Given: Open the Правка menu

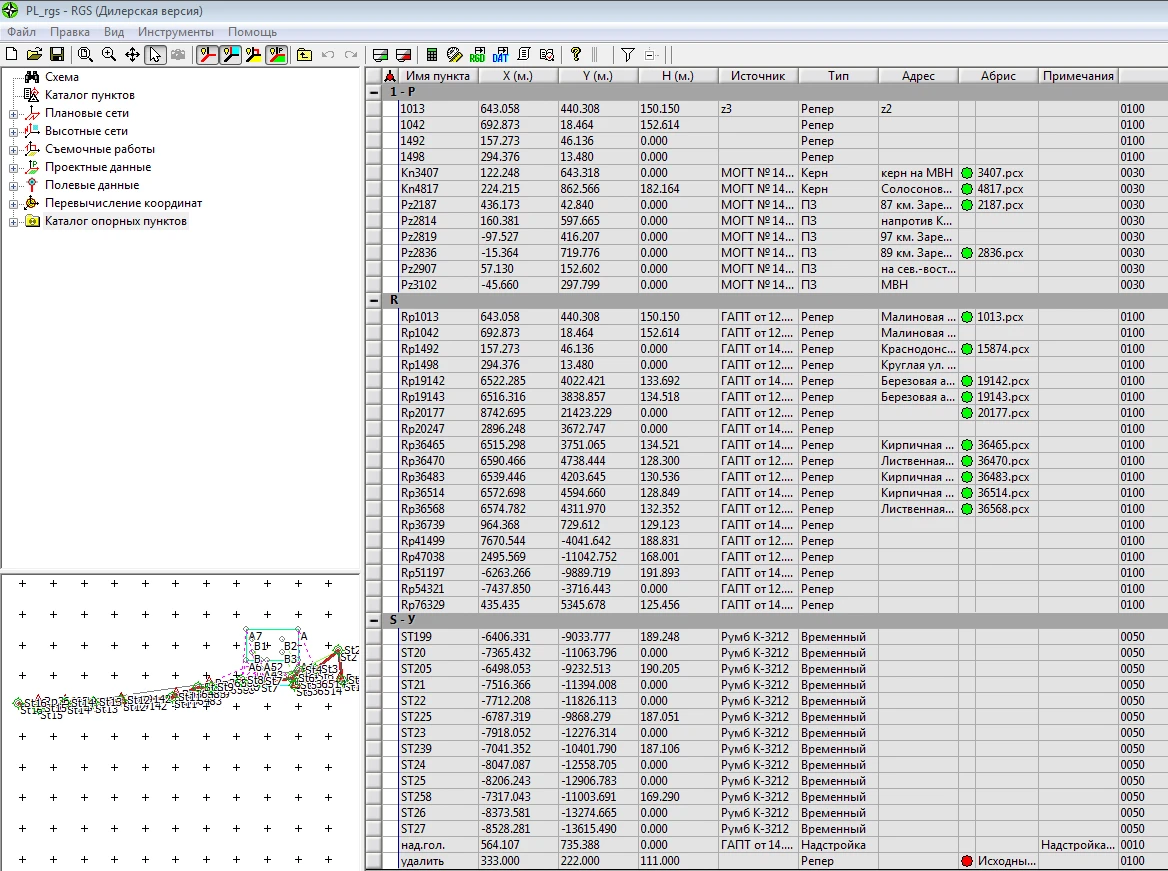Looking at the screenshot, I should (x=70, y=32).
